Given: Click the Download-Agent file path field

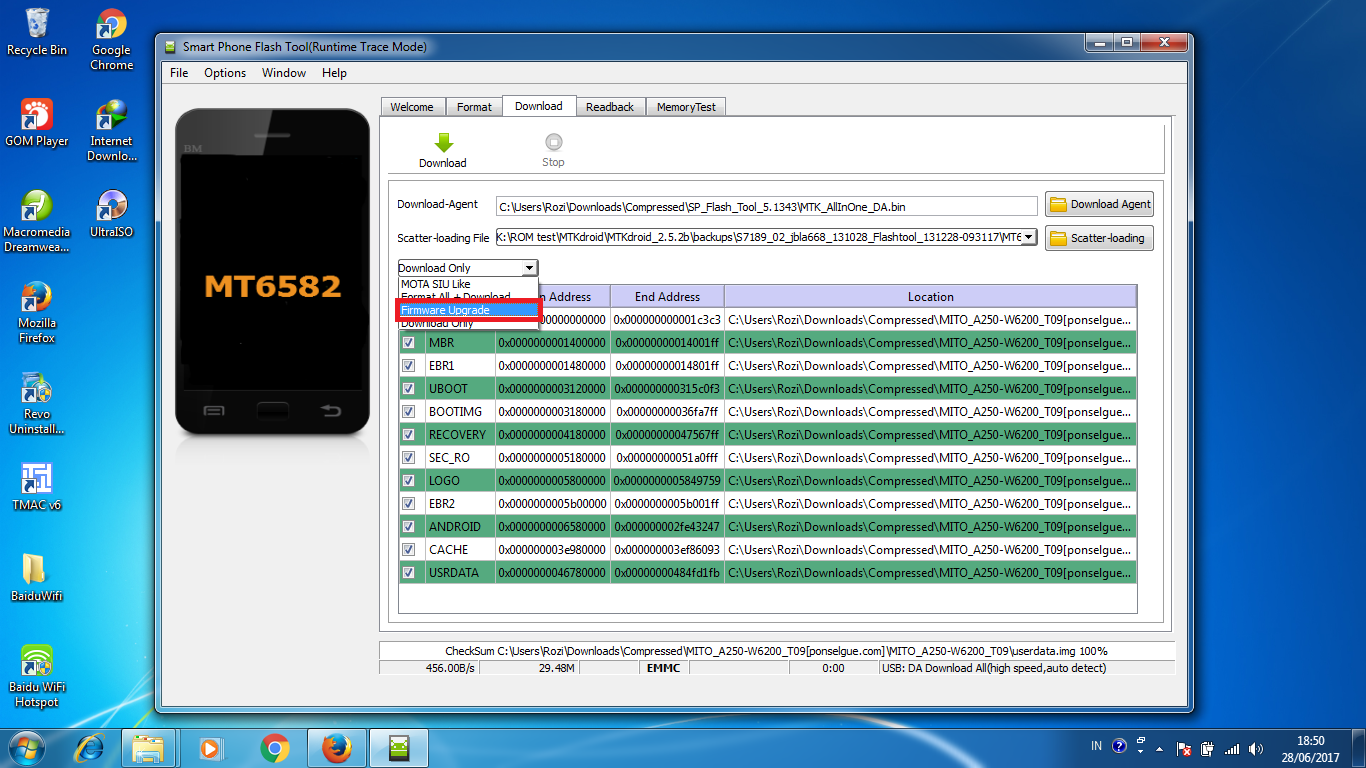Looking at the screenshot, I should click(x=767, y=206).
